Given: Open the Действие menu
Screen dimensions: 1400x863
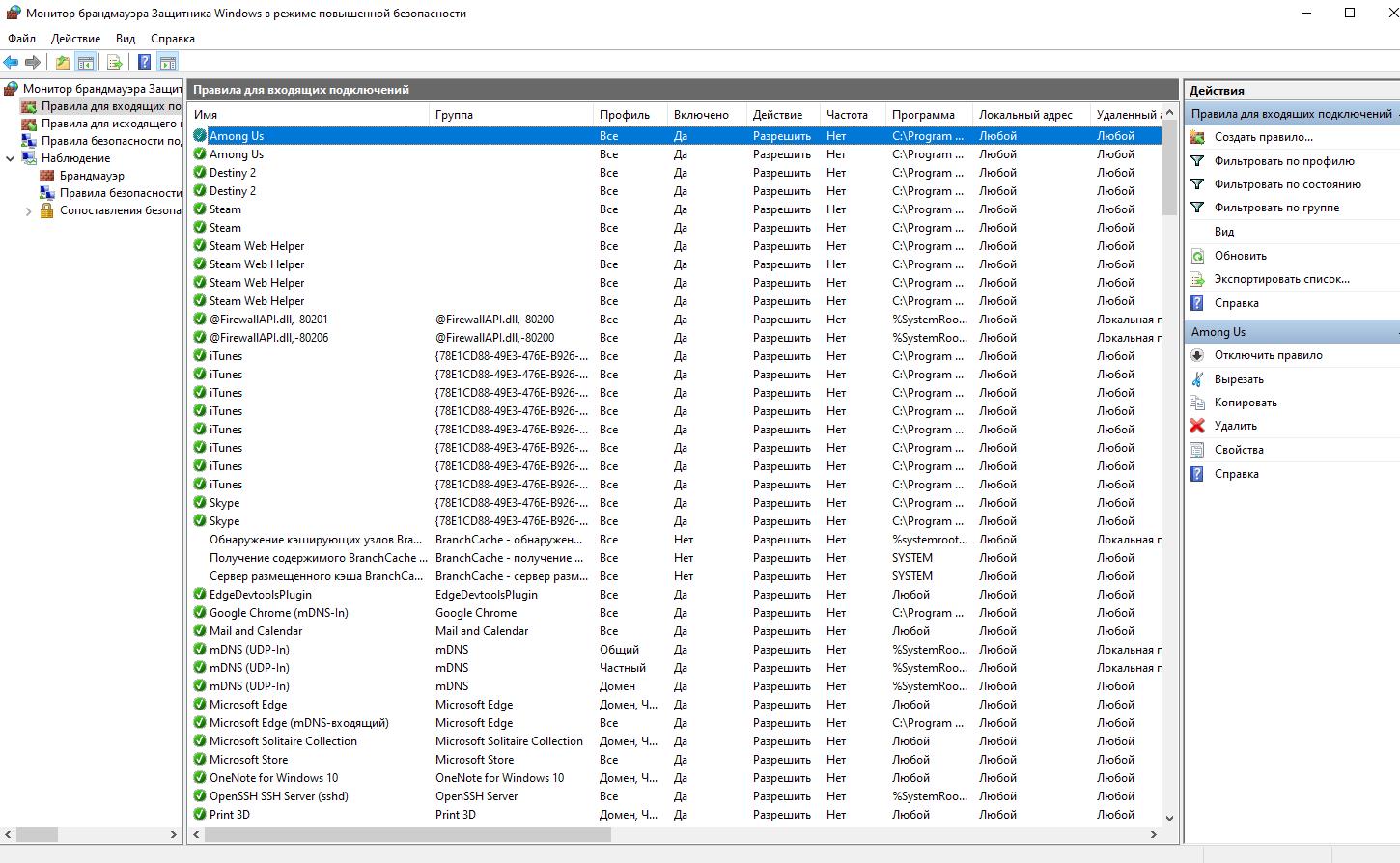Looking at the screenshot, I should click(x=75, y=39).
